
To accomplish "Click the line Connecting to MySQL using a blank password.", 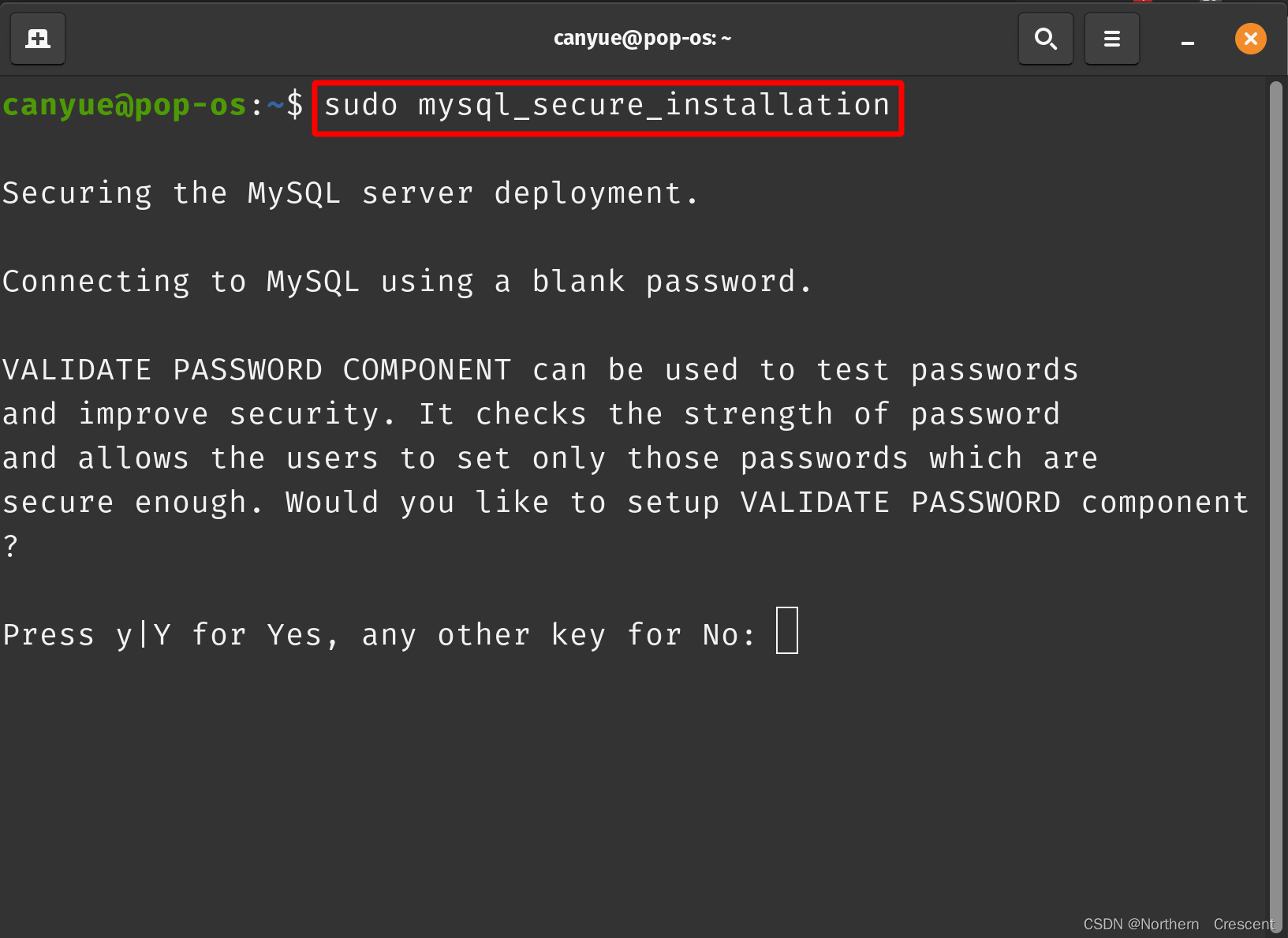I will (x=406, y=282).
